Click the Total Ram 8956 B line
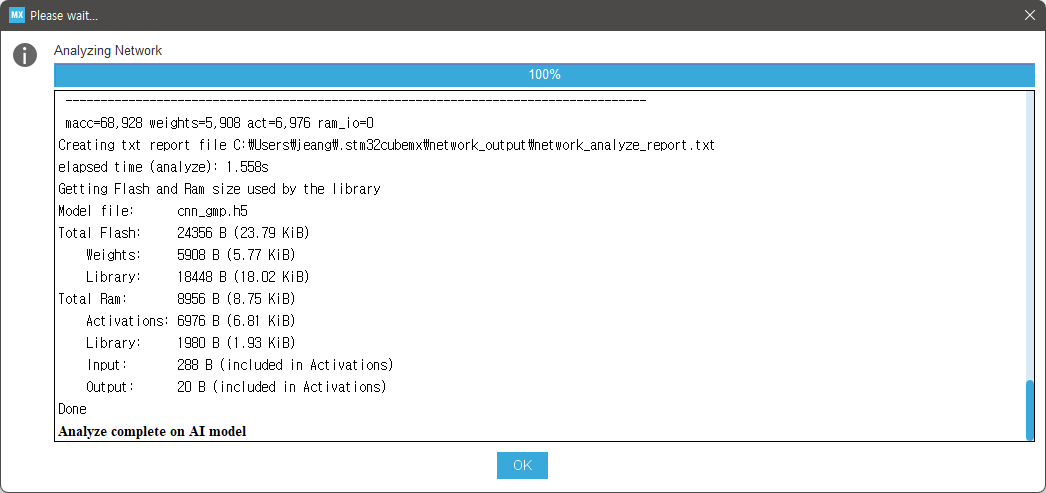Viewport: 1046px width, 493px height. point(177,299)
